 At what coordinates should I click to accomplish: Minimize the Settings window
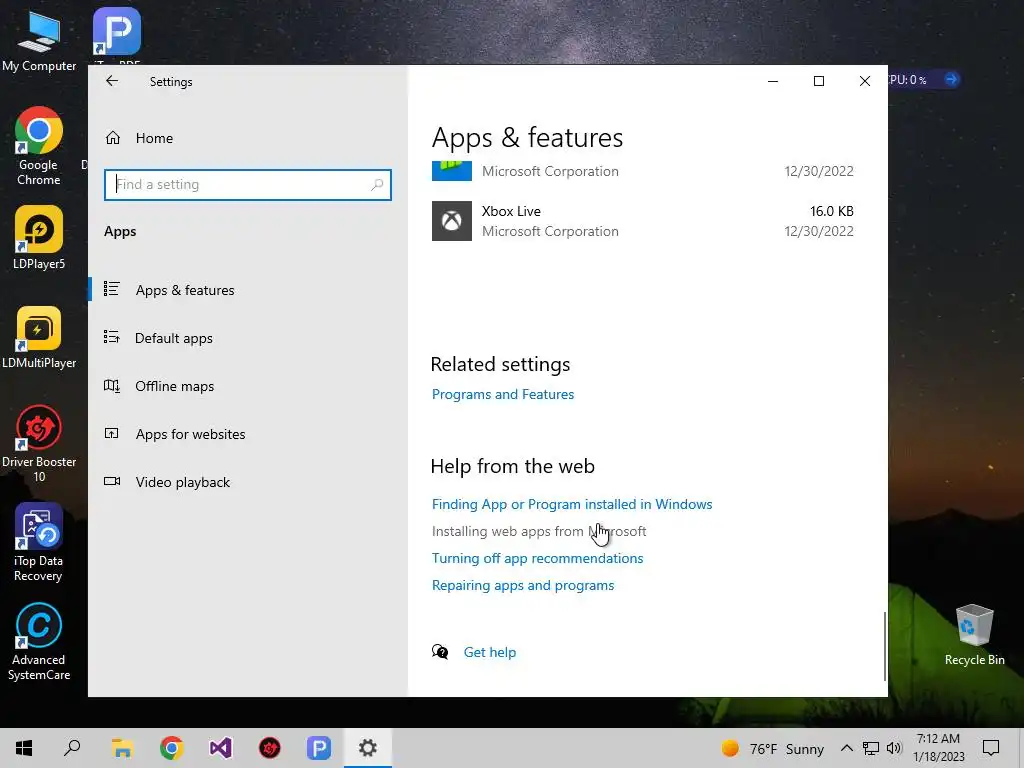click(773, 81)
